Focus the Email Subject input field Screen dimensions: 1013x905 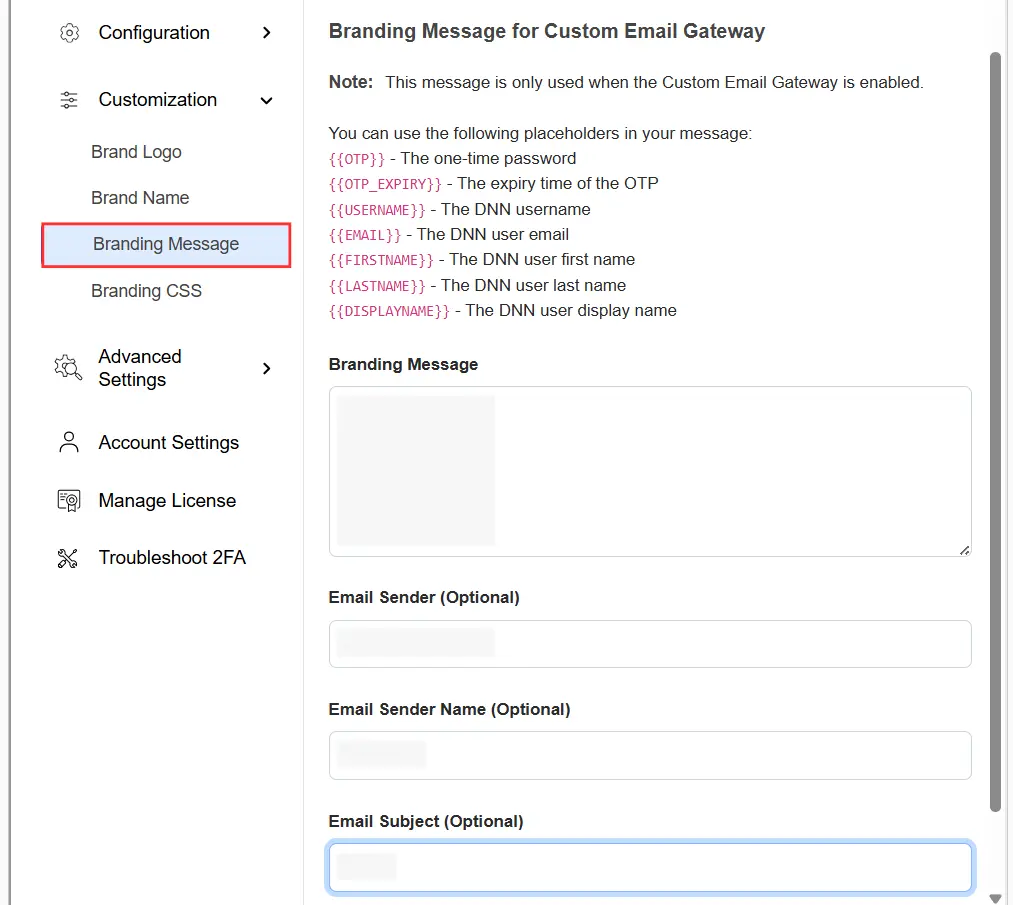coord(650,867)
